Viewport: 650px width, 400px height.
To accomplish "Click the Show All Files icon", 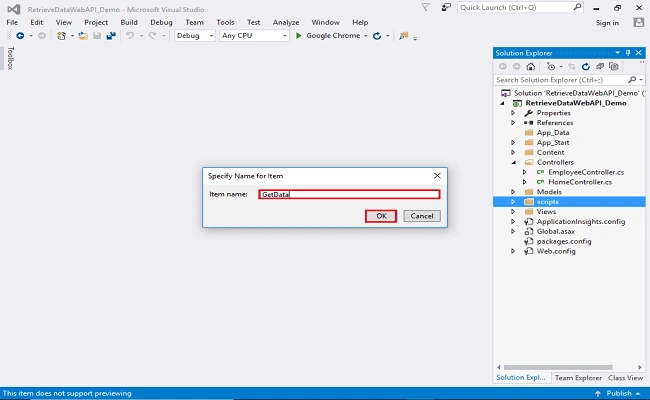I will [614, 66].
